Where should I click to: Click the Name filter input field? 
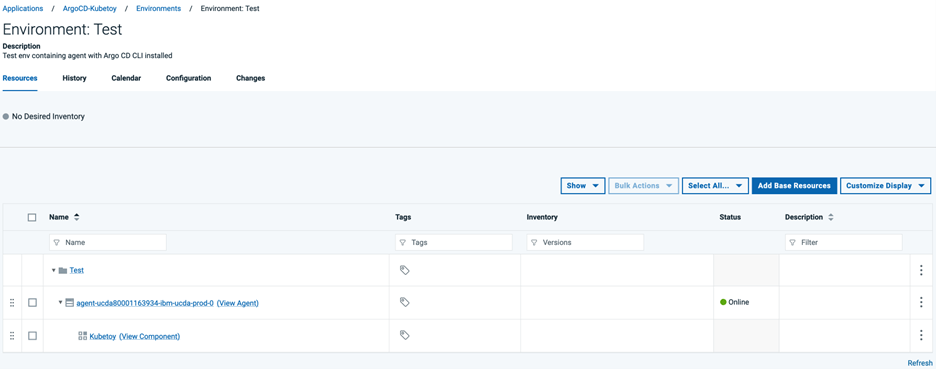pos(107,242)
